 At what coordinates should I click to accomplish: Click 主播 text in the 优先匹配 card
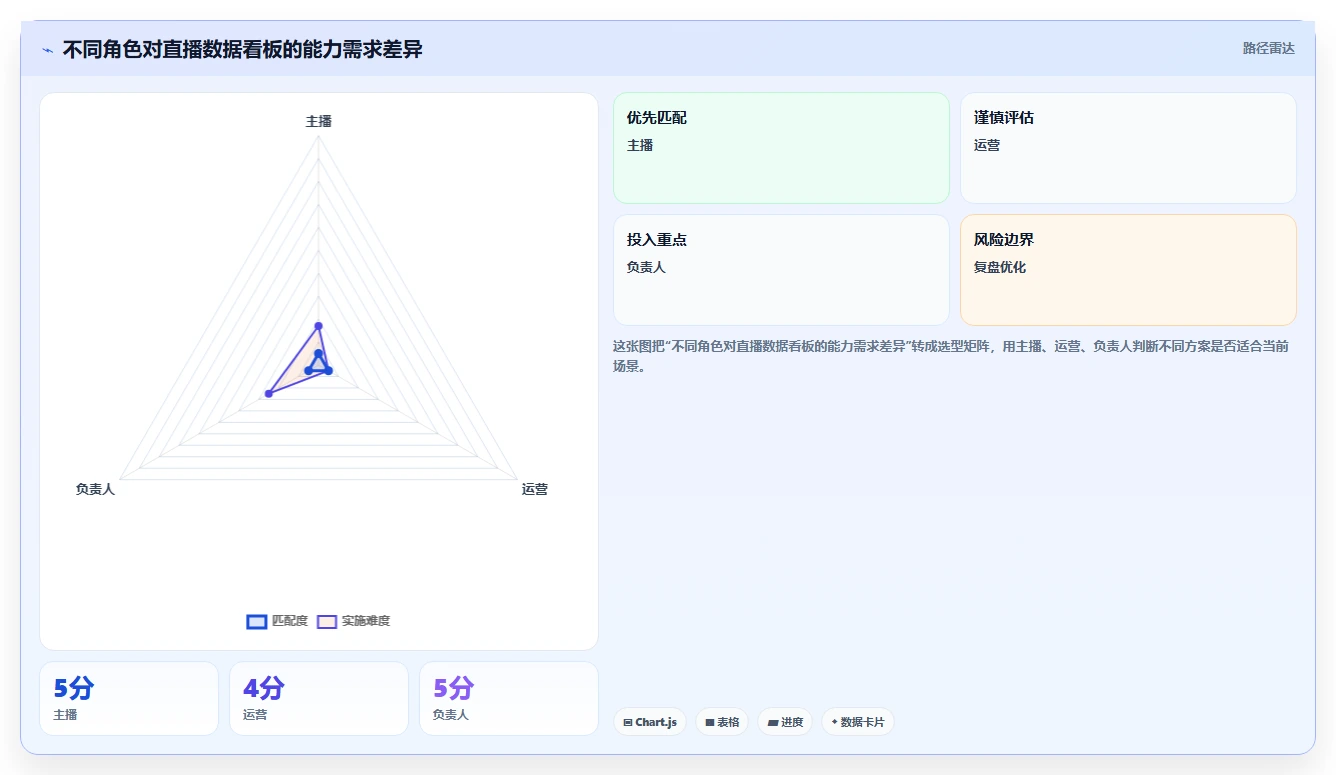[640, 145]
